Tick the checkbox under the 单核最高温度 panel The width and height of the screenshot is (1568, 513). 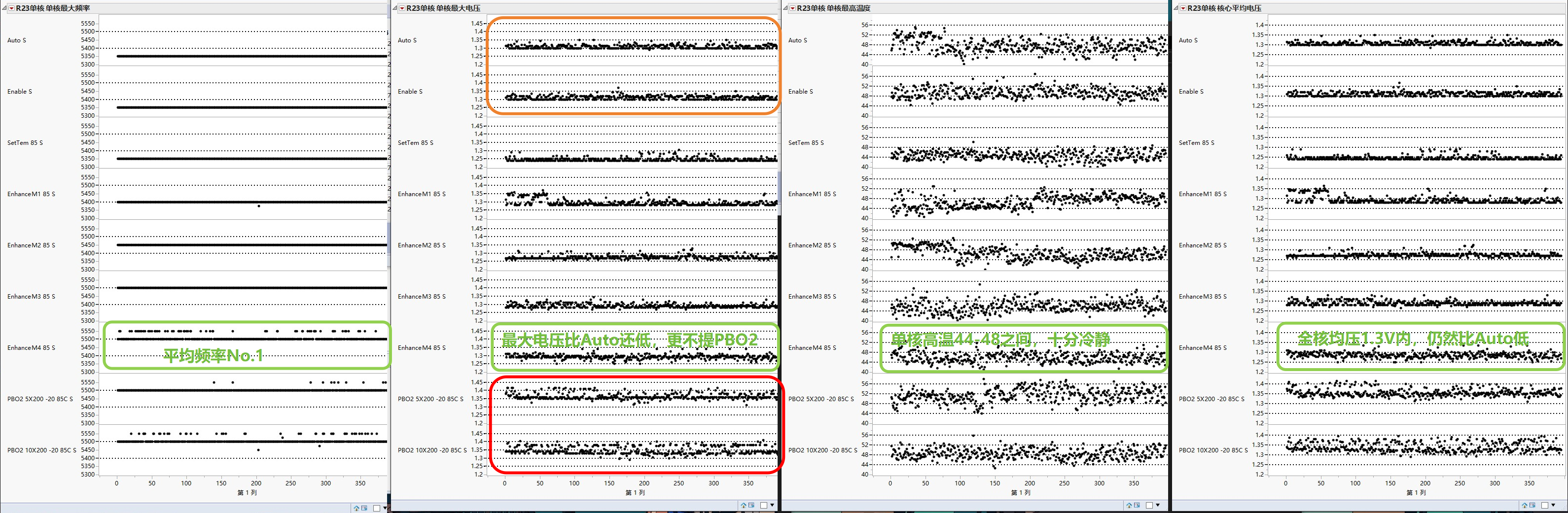click(1149, 505)
